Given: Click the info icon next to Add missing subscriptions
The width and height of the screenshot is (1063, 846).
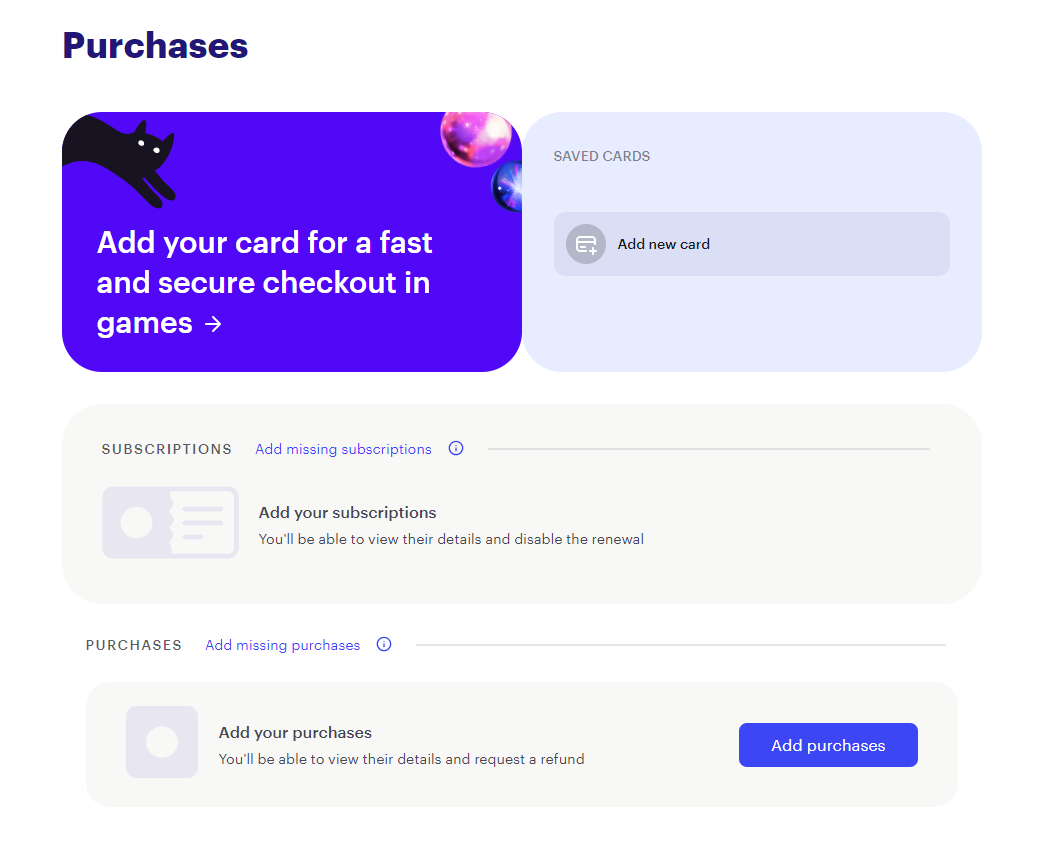Looking at the screenshot, I should click(x=456, y=448).
